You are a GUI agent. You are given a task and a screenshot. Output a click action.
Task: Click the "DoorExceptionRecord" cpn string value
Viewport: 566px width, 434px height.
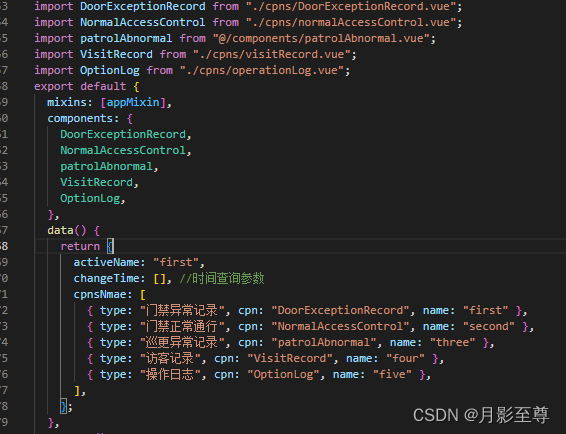(x=340, y=310)
